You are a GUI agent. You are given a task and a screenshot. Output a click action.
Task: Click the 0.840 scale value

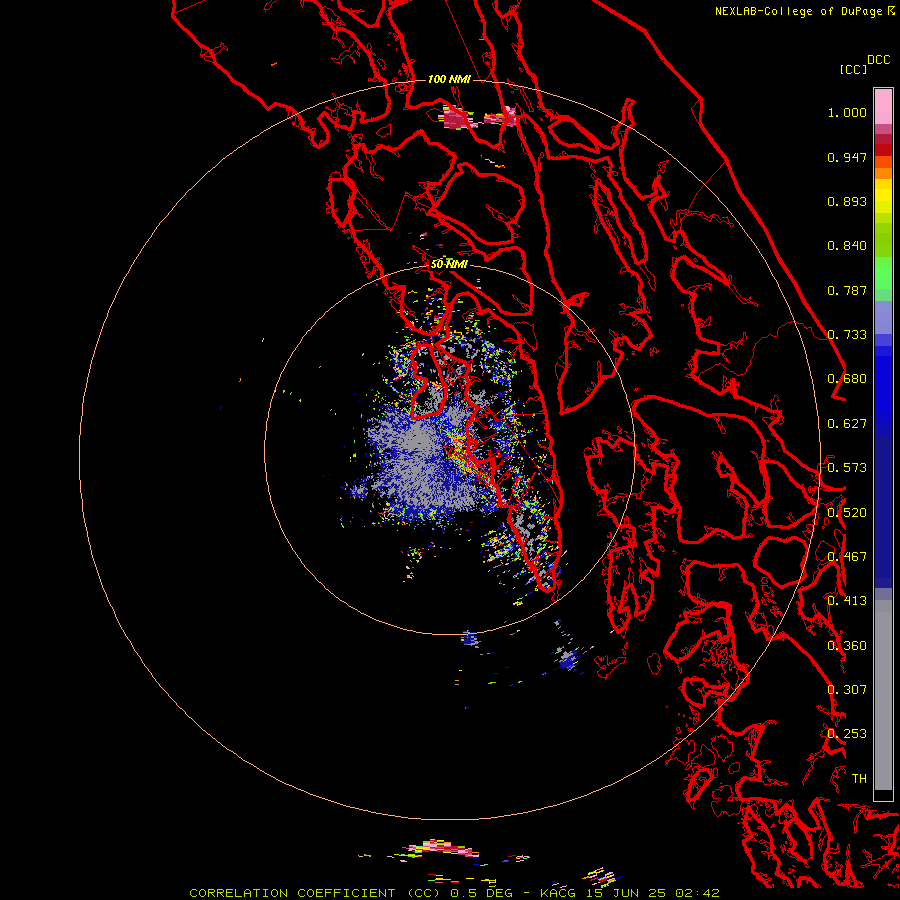coord(847,246)
